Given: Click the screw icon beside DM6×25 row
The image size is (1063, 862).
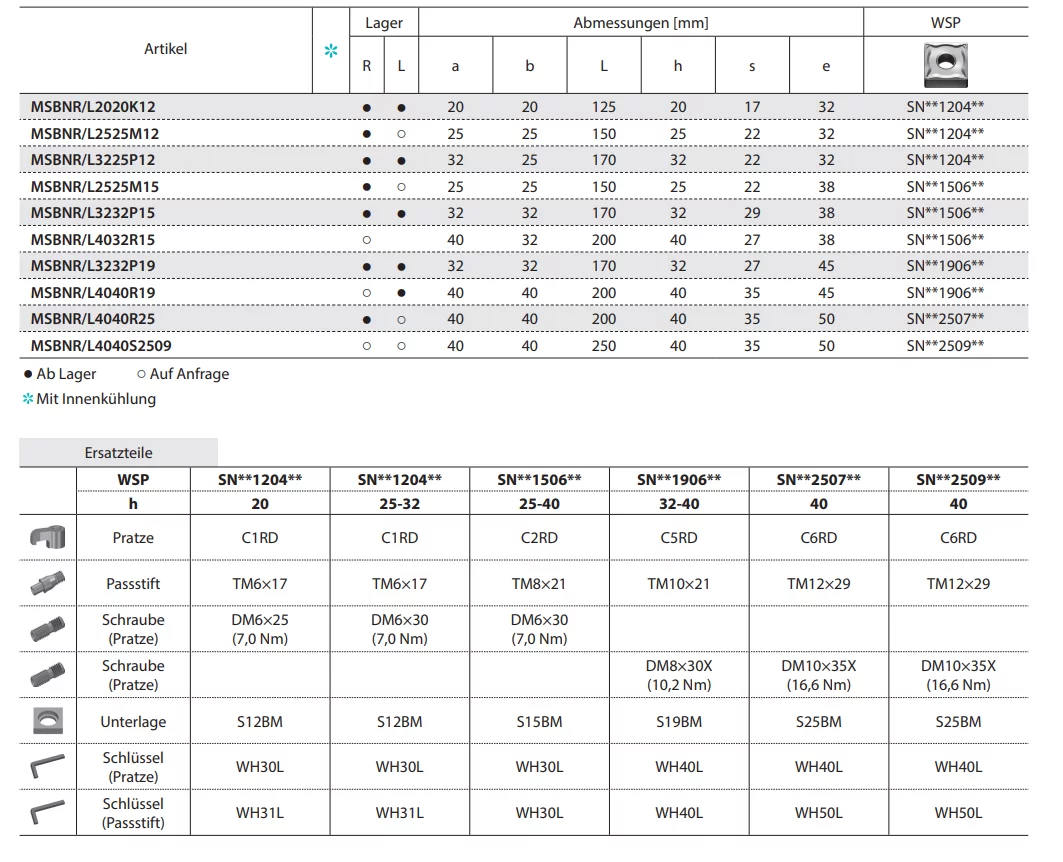Looking at the screenshot, I should (47, 629).
